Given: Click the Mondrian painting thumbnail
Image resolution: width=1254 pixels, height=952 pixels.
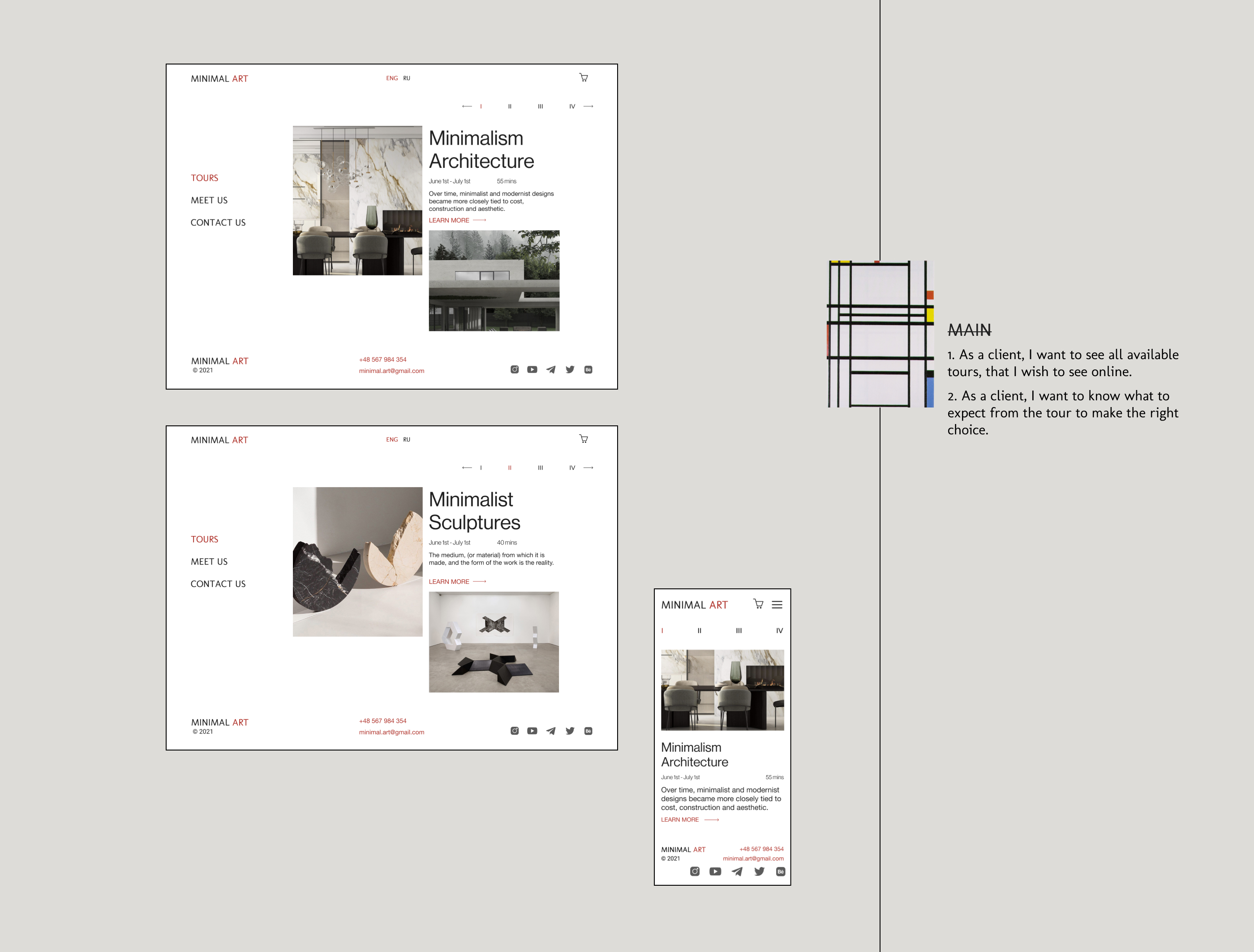Looking at the screenshot, I should coord(880,334).
